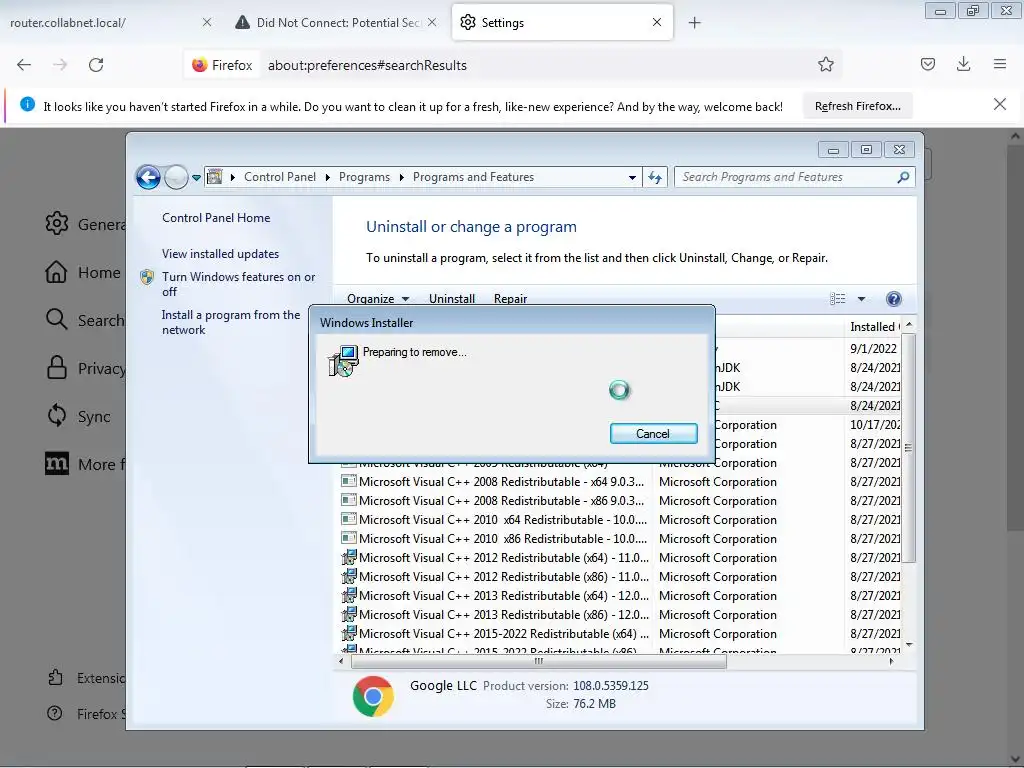Click the Firefox back arrow
This screenshot has width=1024, height=768.
(x=24, y=65)
